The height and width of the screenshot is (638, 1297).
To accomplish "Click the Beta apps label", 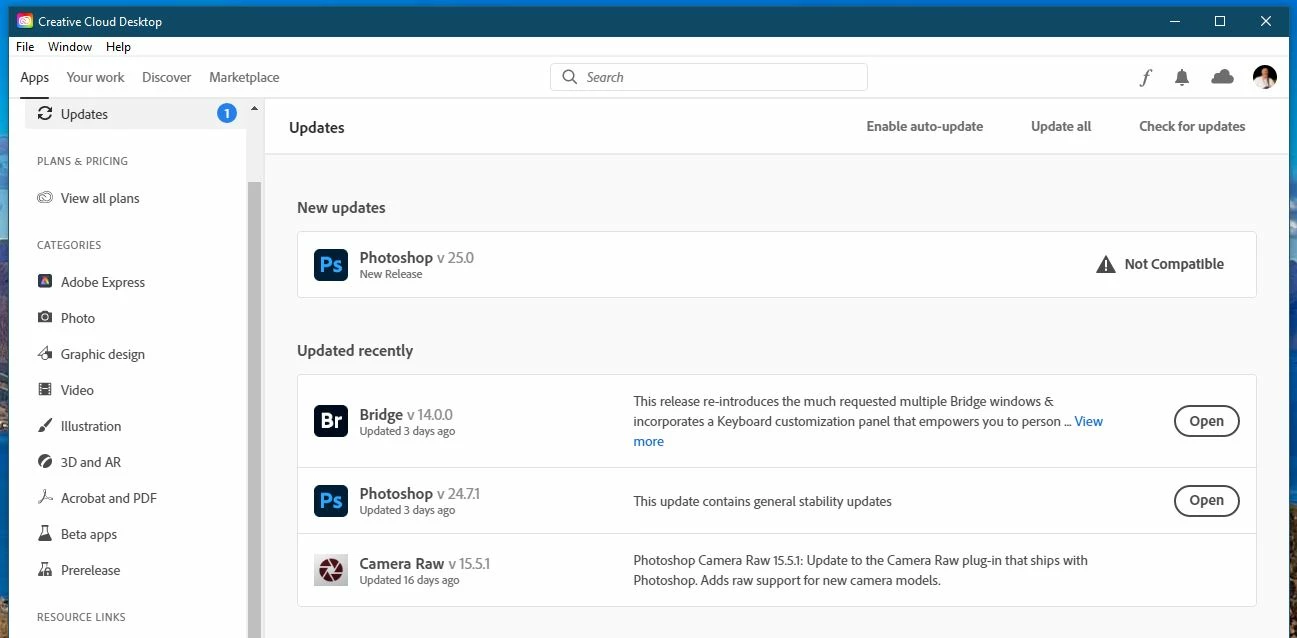I will [x=89, y=534].
